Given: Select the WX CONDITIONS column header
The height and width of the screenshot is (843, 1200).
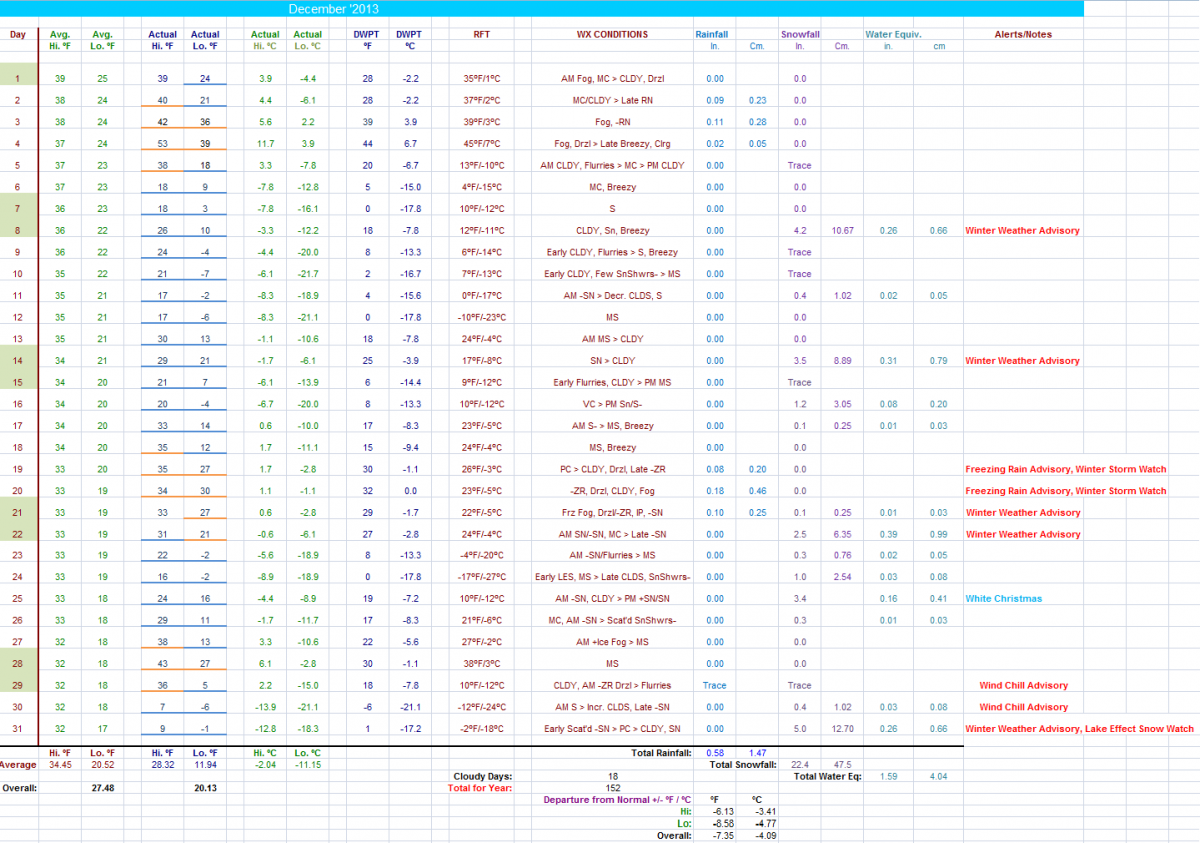Looking at the screenshot, I should point(612,34).
